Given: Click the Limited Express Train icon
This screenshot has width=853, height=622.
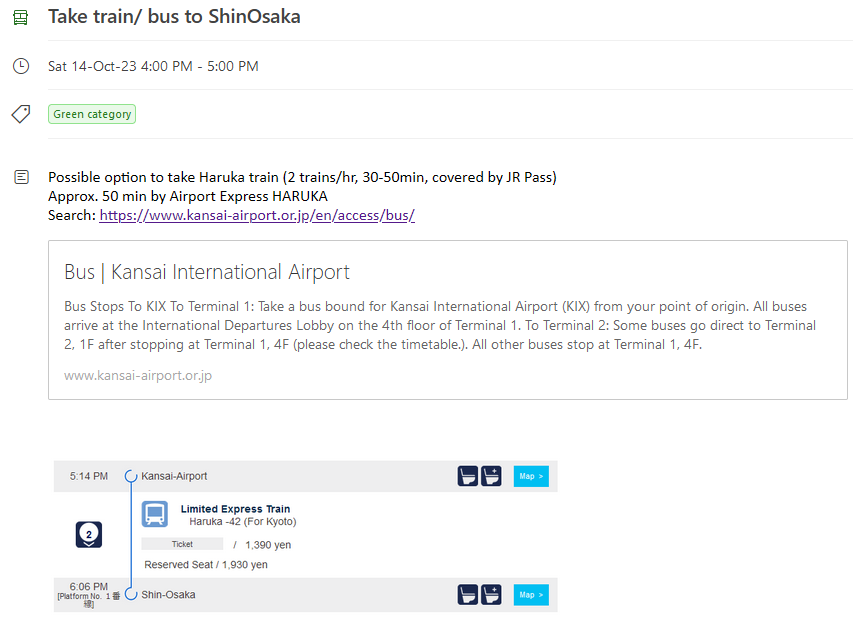Looking at the screenshot, I should 155,514.
